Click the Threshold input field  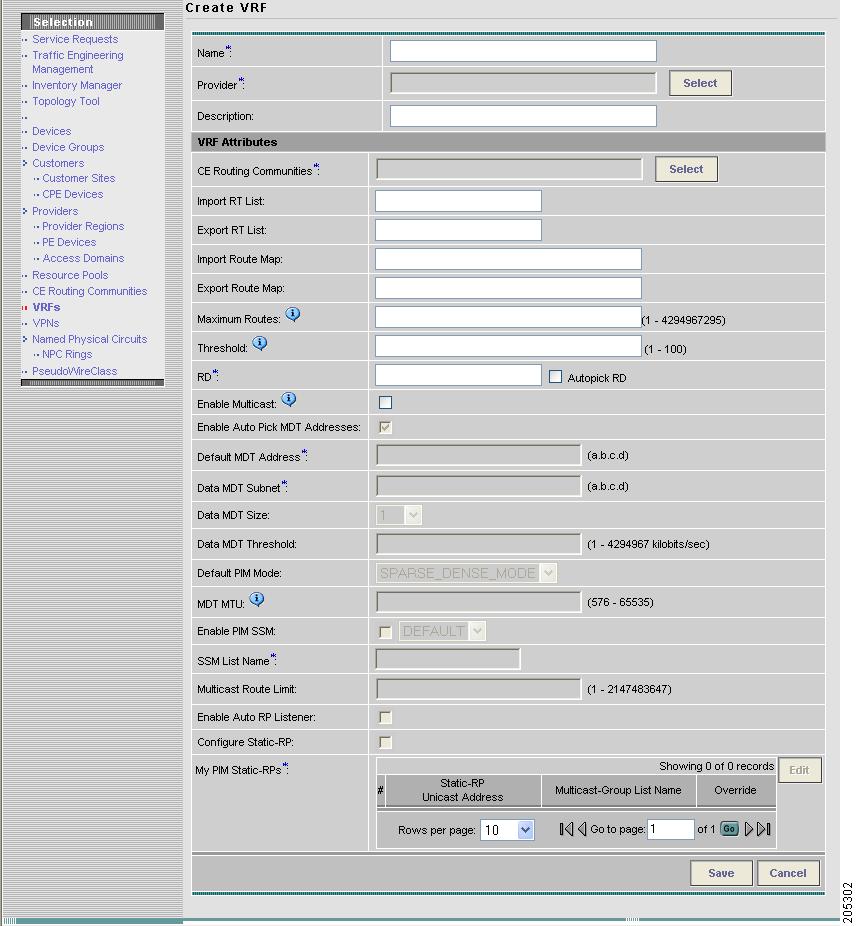point(509,346)
